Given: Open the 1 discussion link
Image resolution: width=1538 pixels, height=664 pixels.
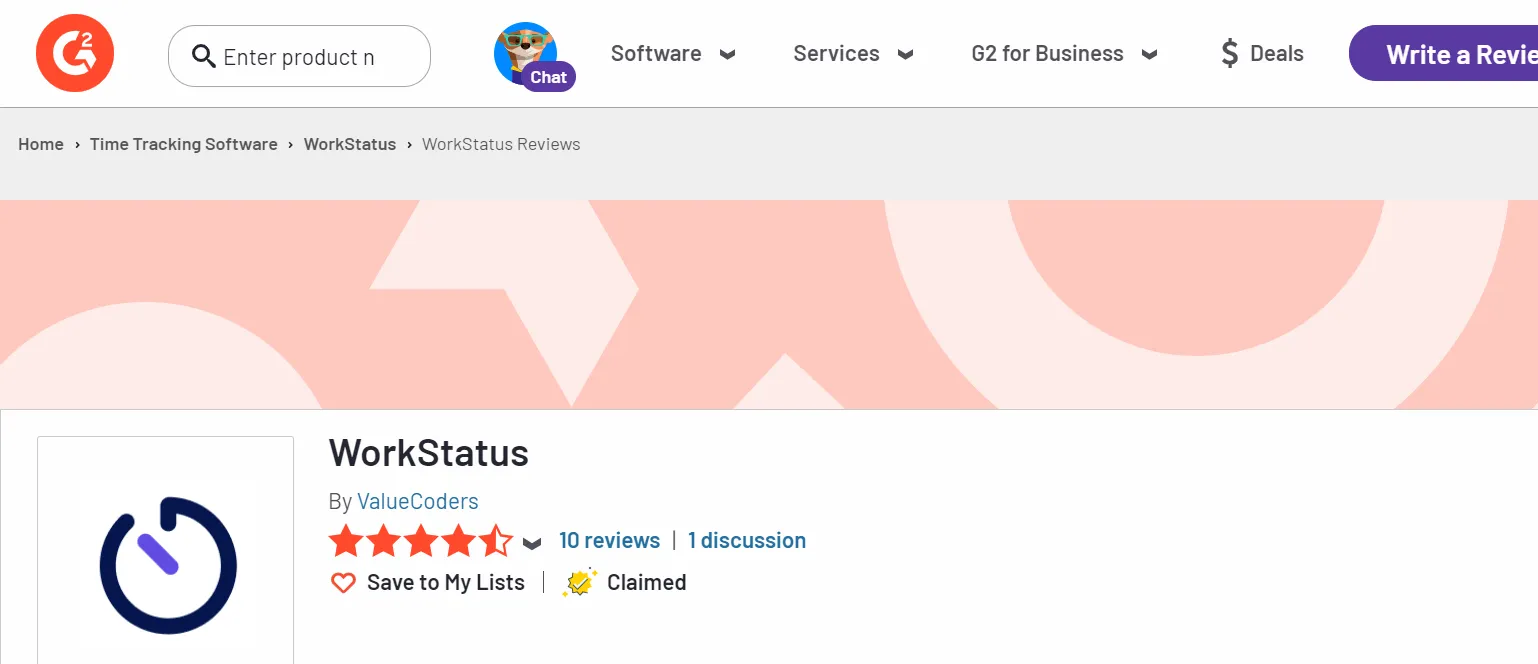Looking at the screenshot, I should pos(747,540).
